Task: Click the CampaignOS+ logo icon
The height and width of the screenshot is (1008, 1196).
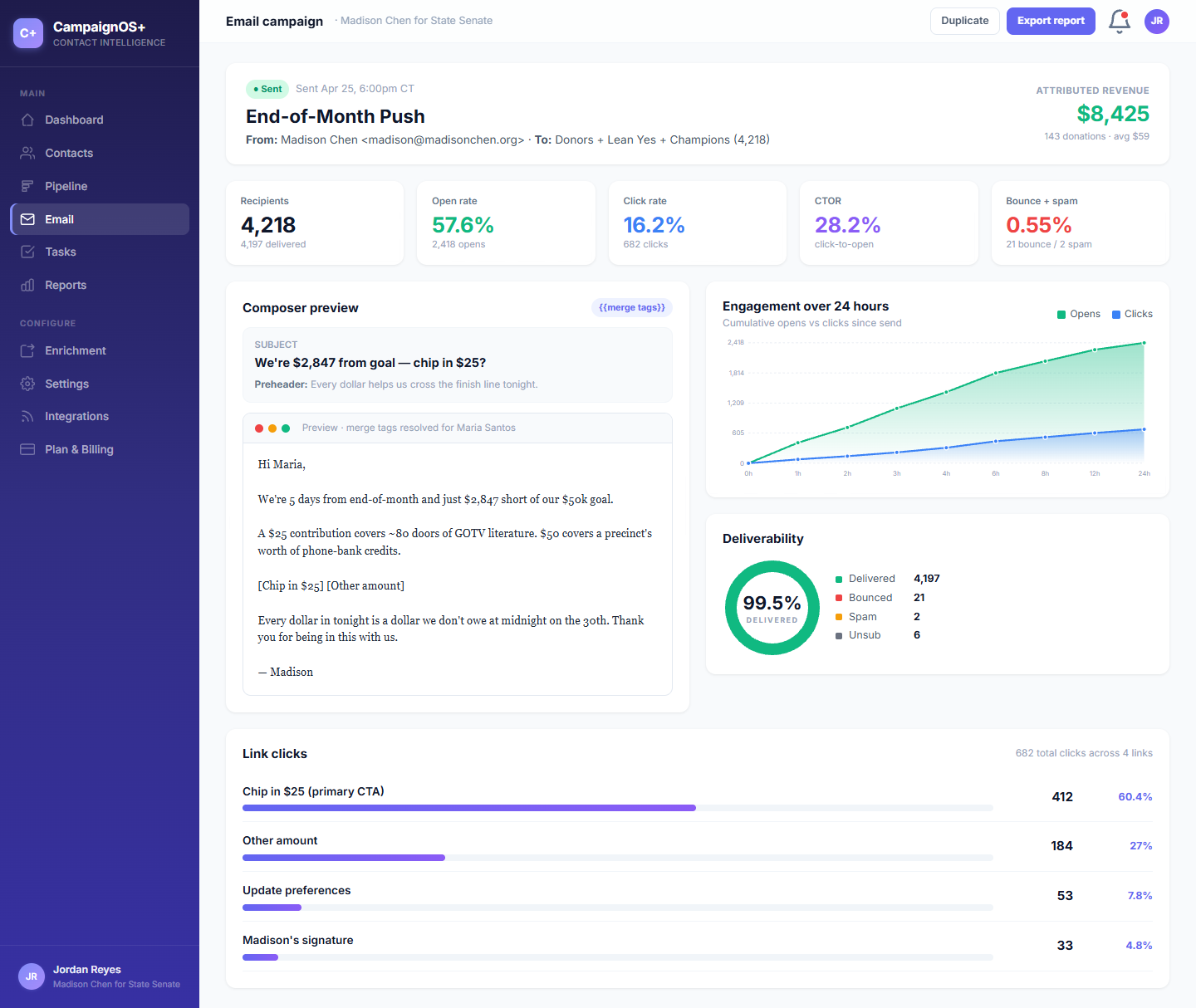Action: pos(28,33)
